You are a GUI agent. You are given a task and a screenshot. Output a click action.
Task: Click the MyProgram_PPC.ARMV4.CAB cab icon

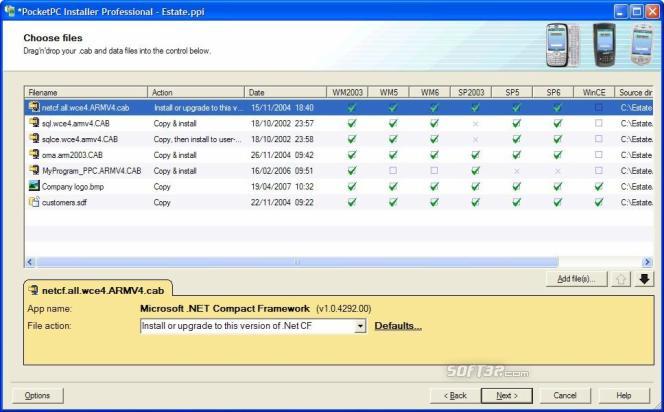[33, 170]
